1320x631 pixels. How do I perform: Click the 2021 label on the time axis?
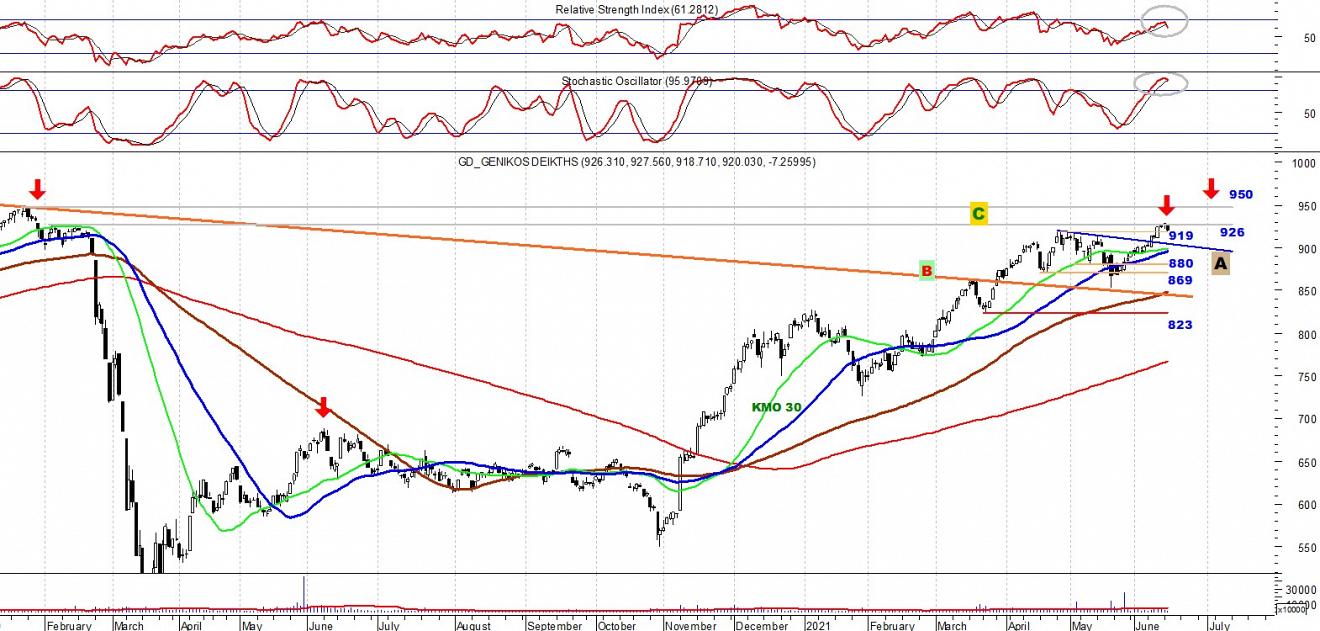click(x=819, y=625)
